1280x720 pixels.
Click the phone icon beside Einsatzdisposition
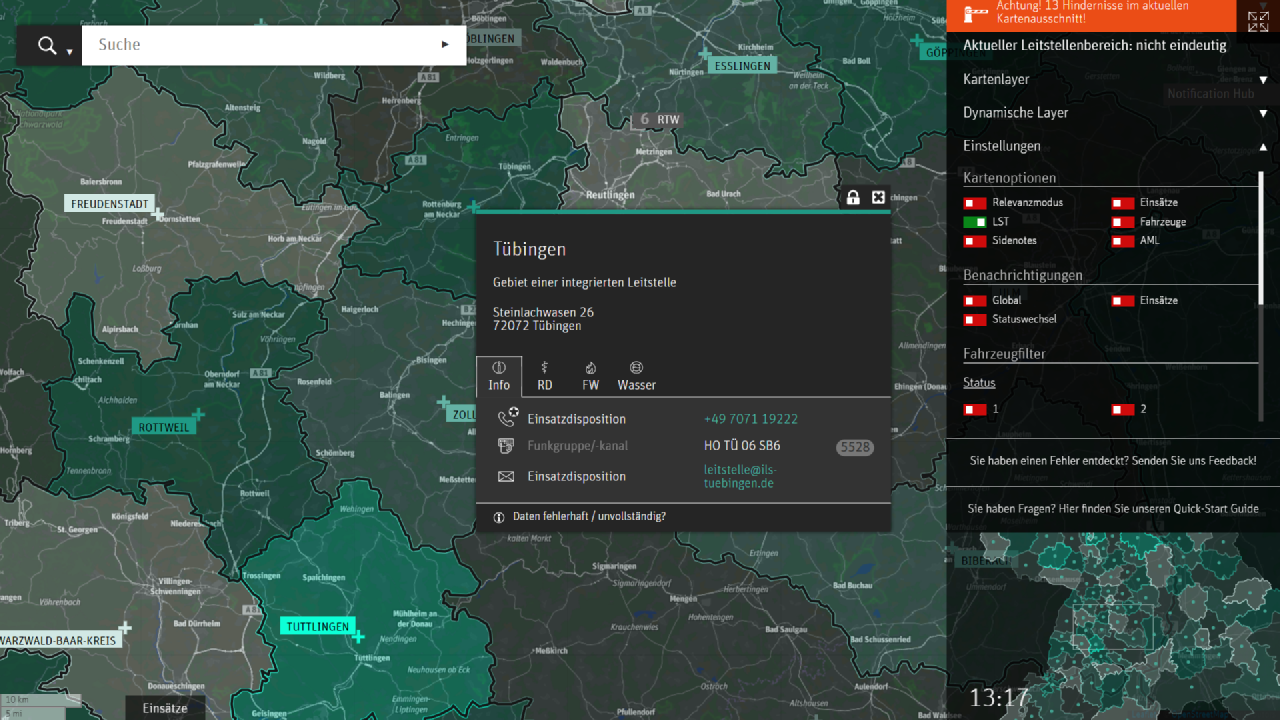coord(508,418)
